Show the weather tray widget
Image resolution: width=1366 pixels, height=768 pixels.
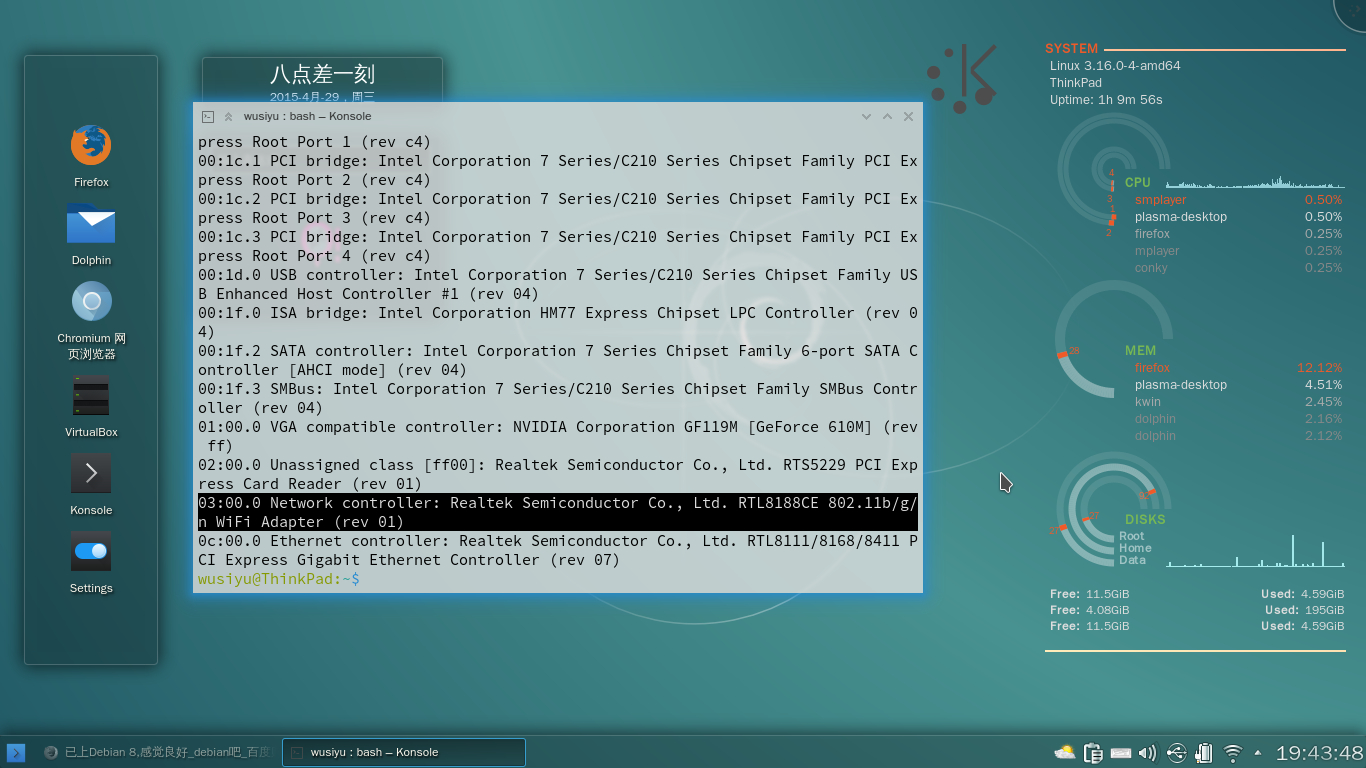coord(1064,753)
